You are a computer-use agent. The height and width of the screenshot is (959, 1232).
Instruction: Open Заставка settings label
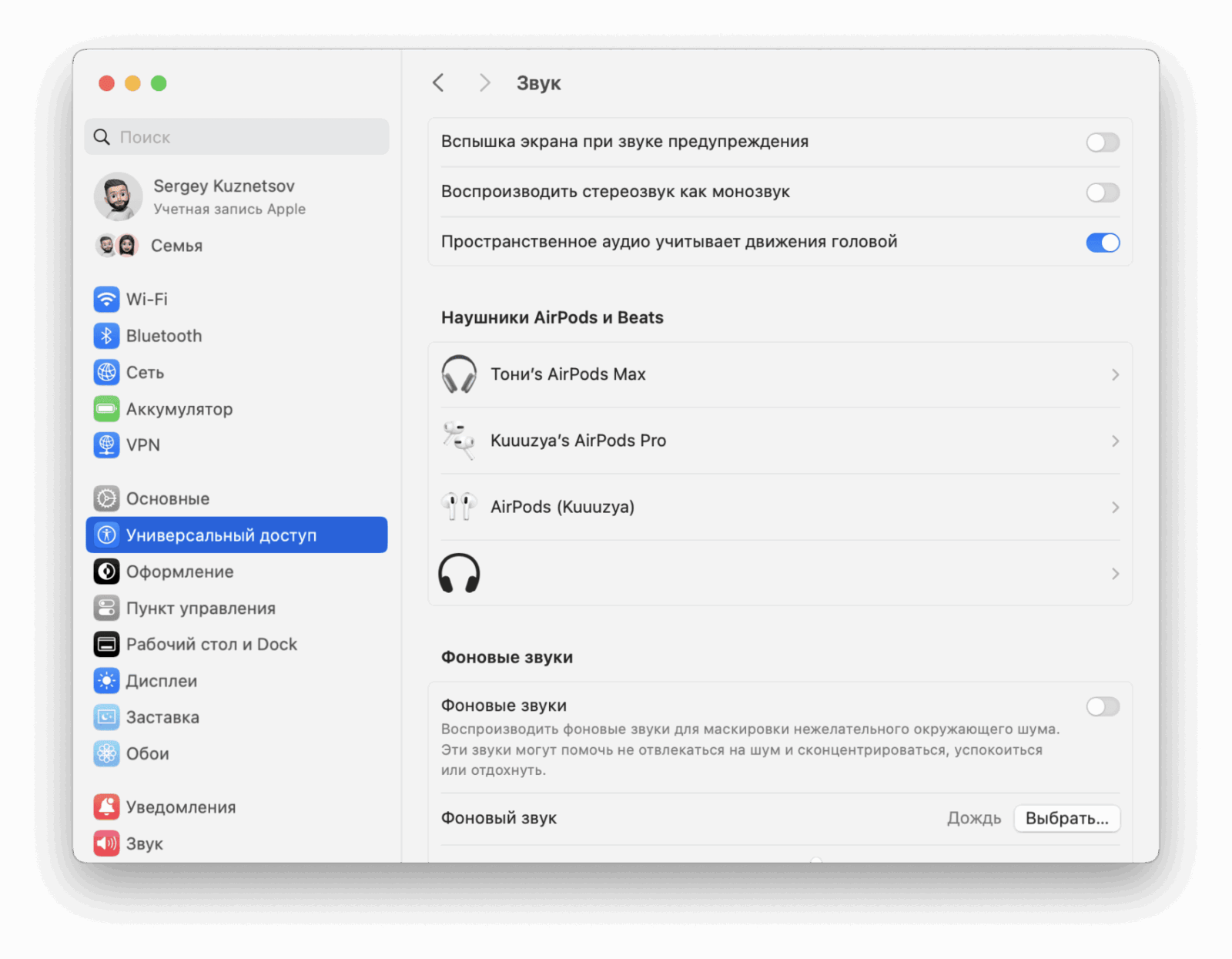point(162,717)
